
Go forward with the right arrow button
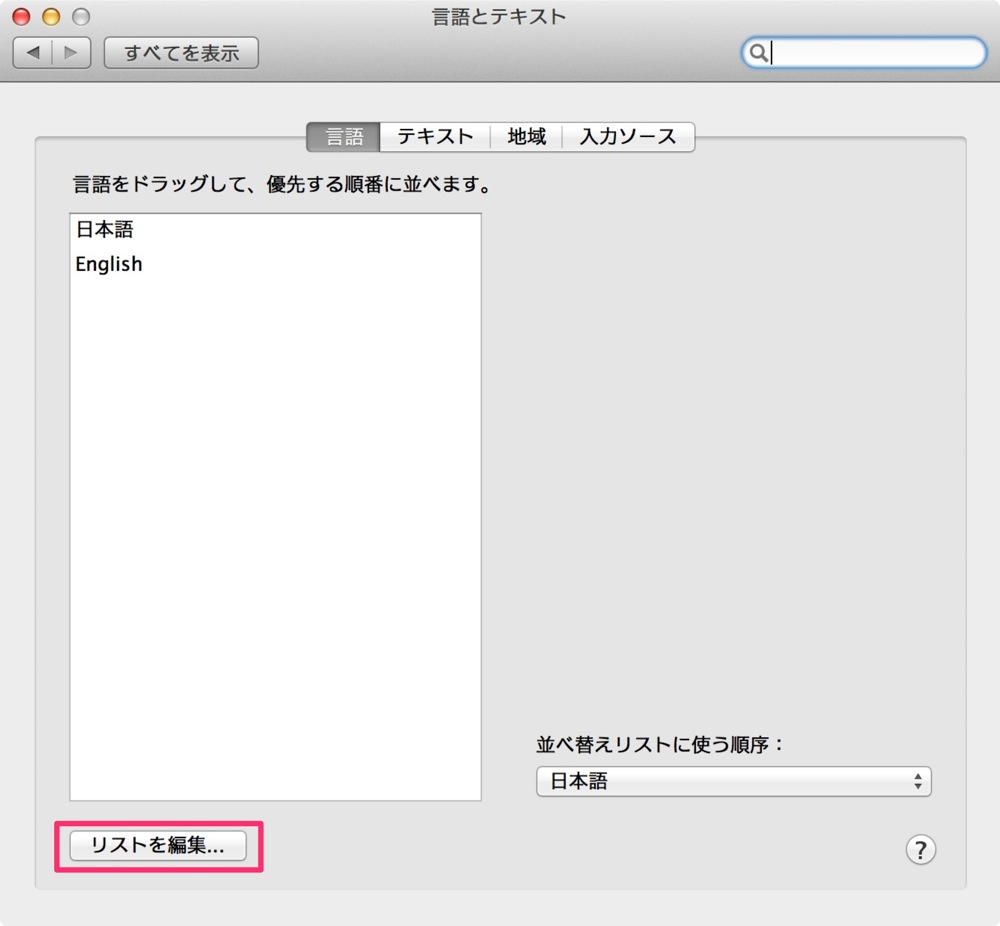click(x=71, y=52)
